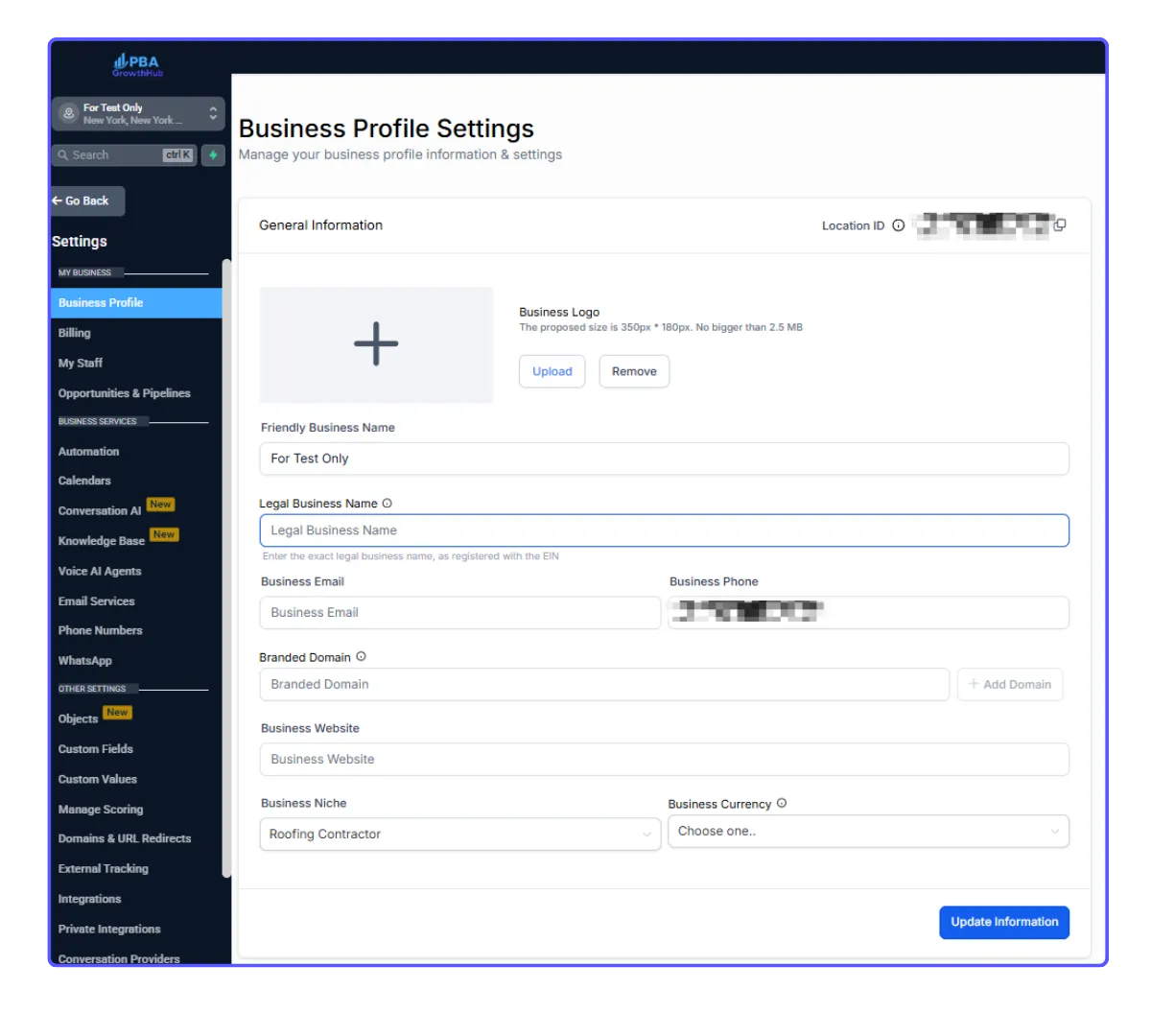Expand the Business Niche dropdown
1151x1036 pixels.
point(459,835)
